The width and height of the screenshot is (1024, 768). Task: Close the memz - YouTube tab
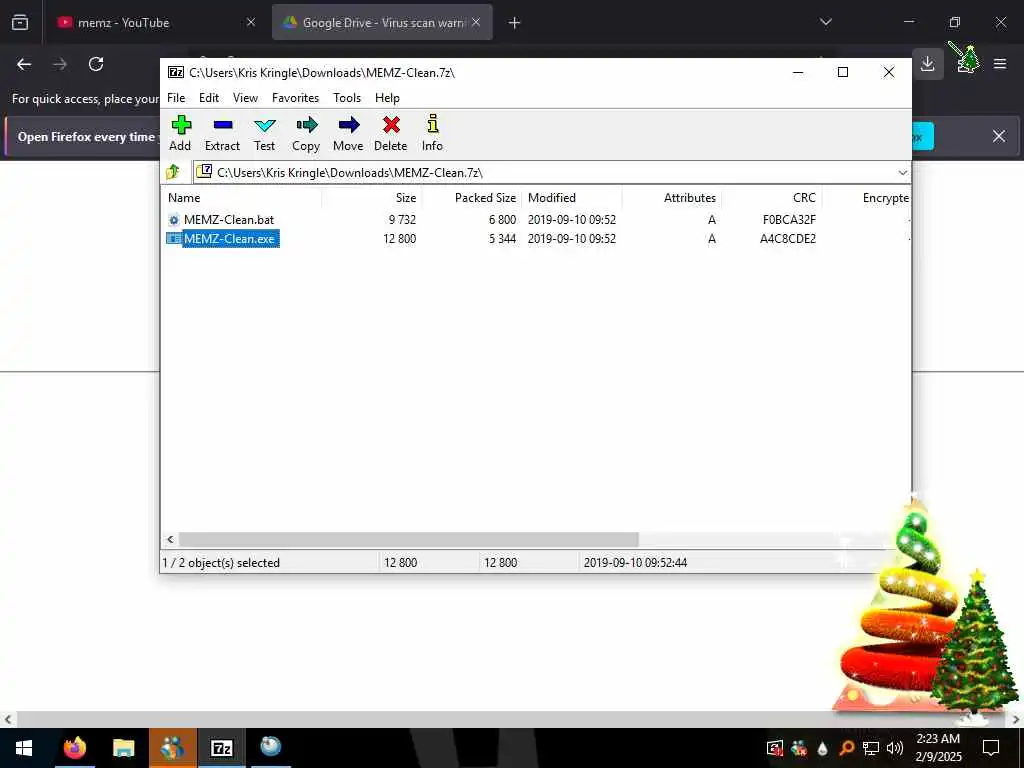pos(251,23)
